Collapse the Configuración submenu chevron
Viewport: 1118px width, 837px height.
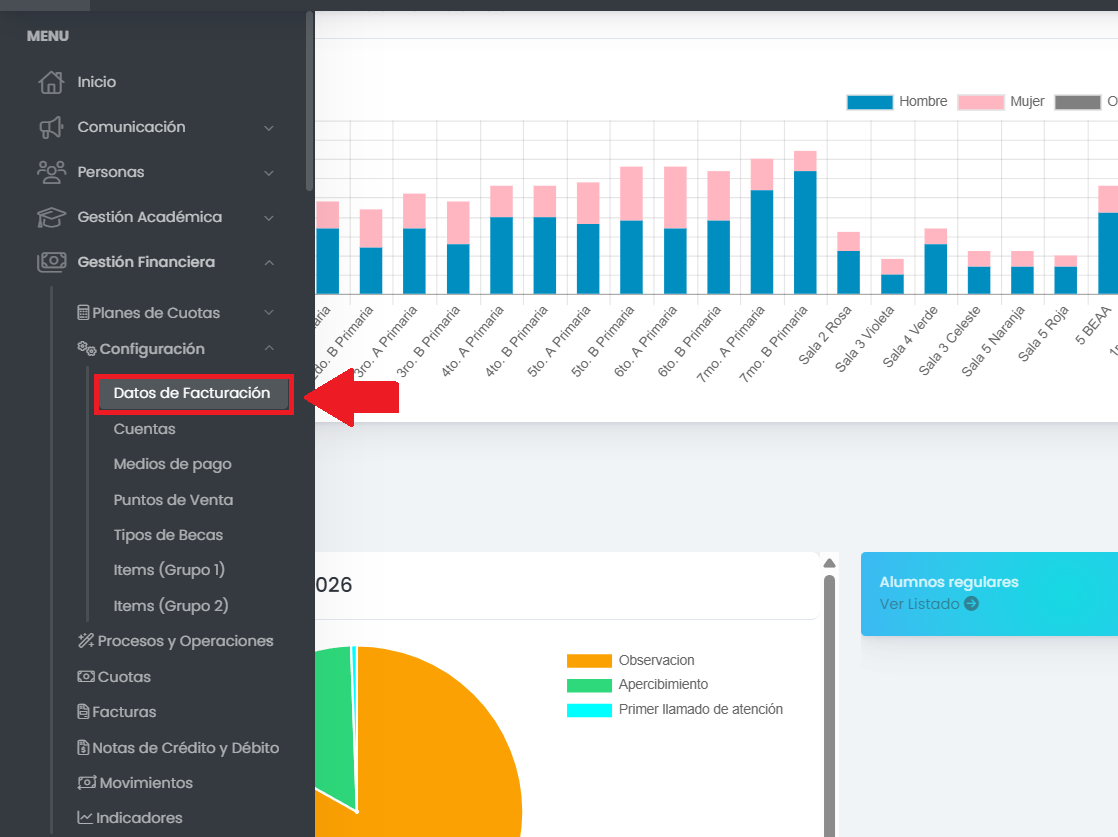[x=269, y=348]
